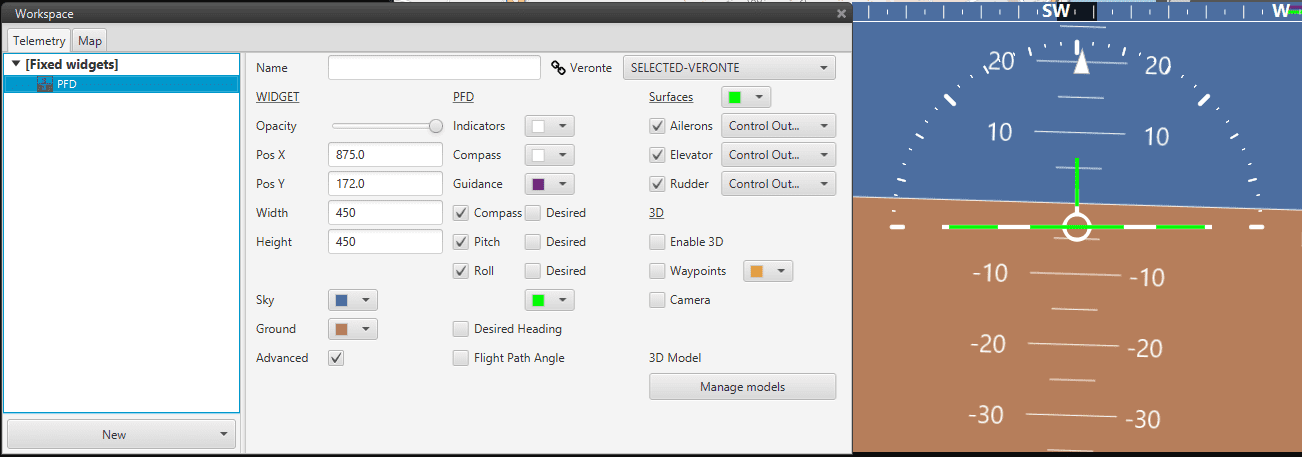Click the 3D section heading

click(x=656, y=213)
